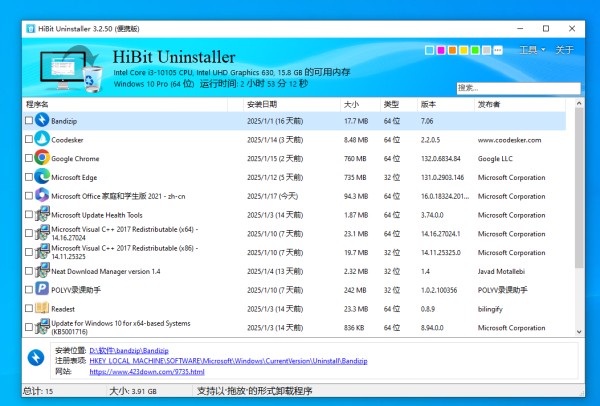Click version 131.0.2903.146 cell
The height and width of the screenshot is (406, 600).
coord(442,177)
